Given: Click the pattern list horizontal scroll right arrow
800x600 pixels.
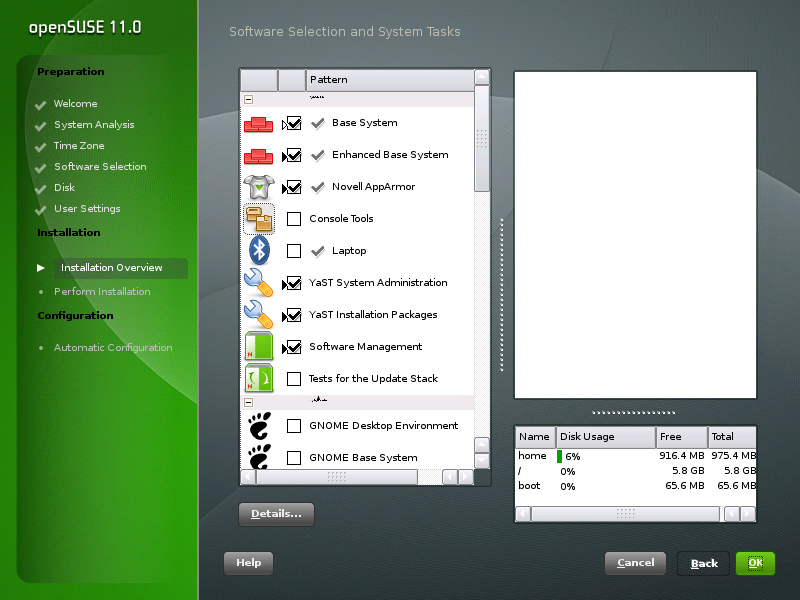Looking at the screenshot, I should (x=465, y=477).
